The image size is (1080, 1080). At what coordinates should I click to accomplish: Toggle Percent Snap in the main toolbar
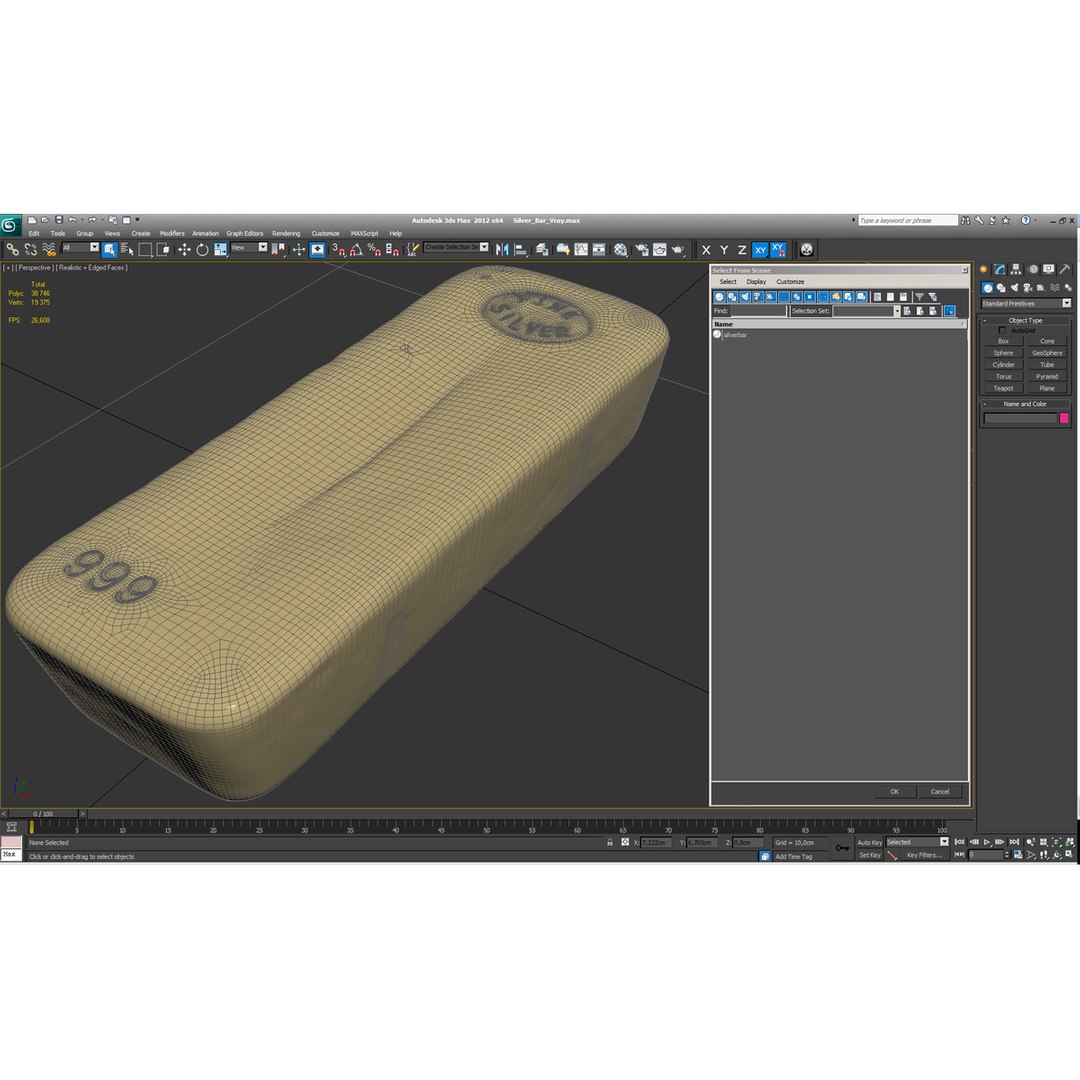pyautogui.click(x=374, y=249)
